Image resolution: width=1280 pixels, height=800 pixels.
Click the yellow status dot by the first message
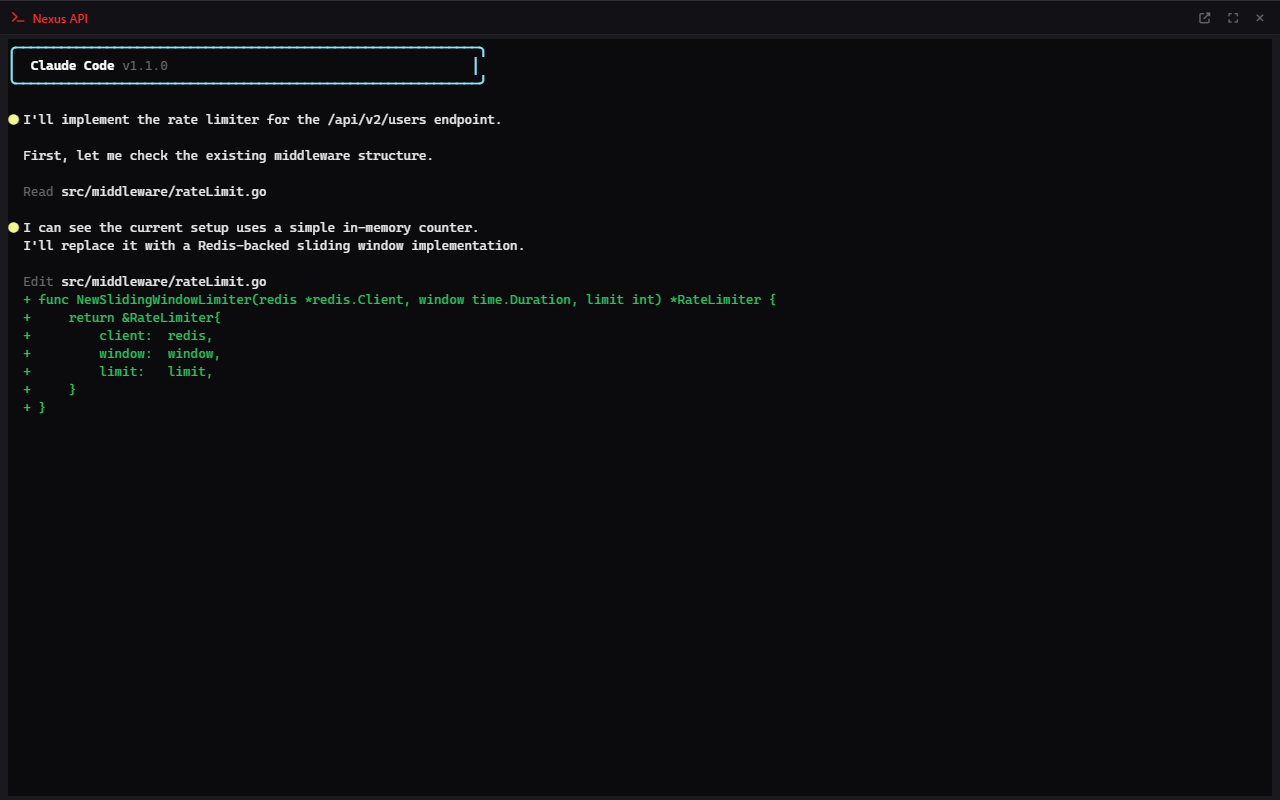pyautogui.click(x=13, y=118)
